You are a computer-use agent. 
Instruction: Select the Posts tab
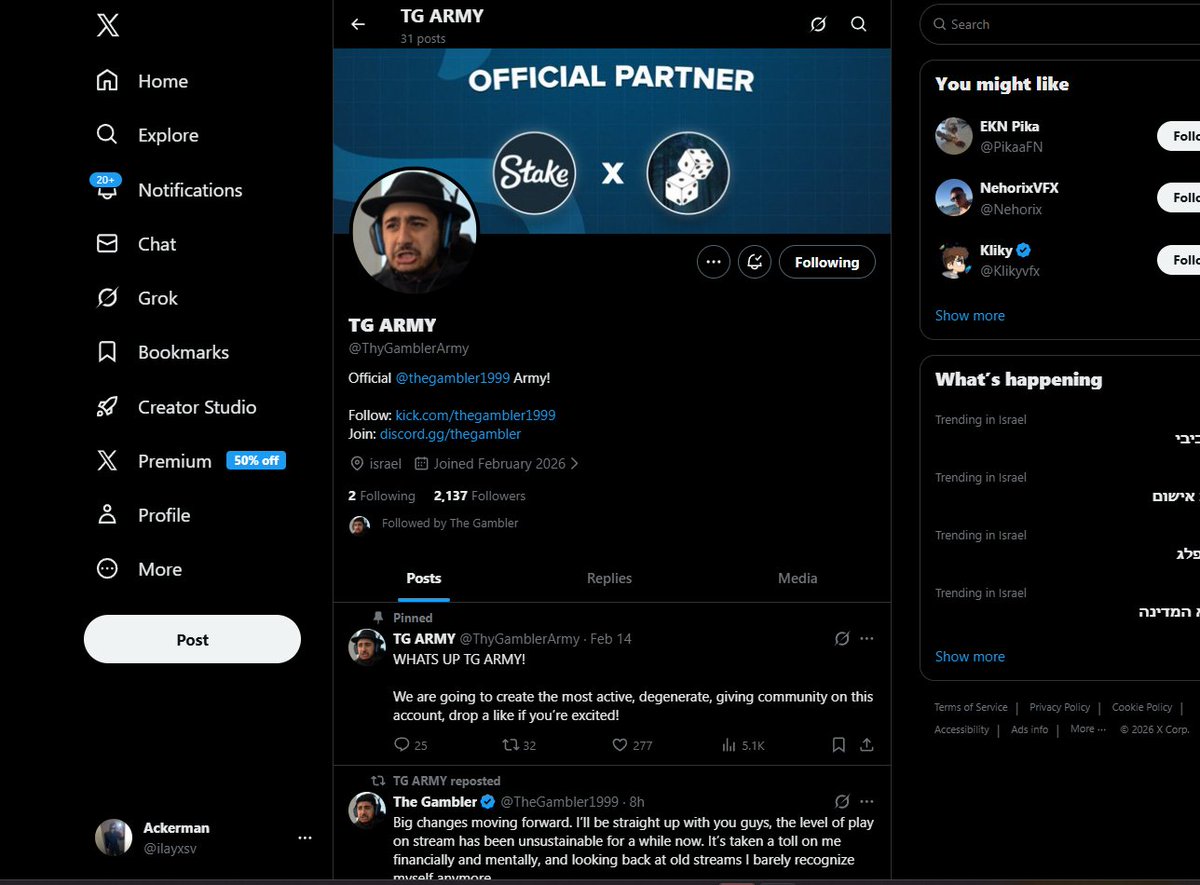424,578
